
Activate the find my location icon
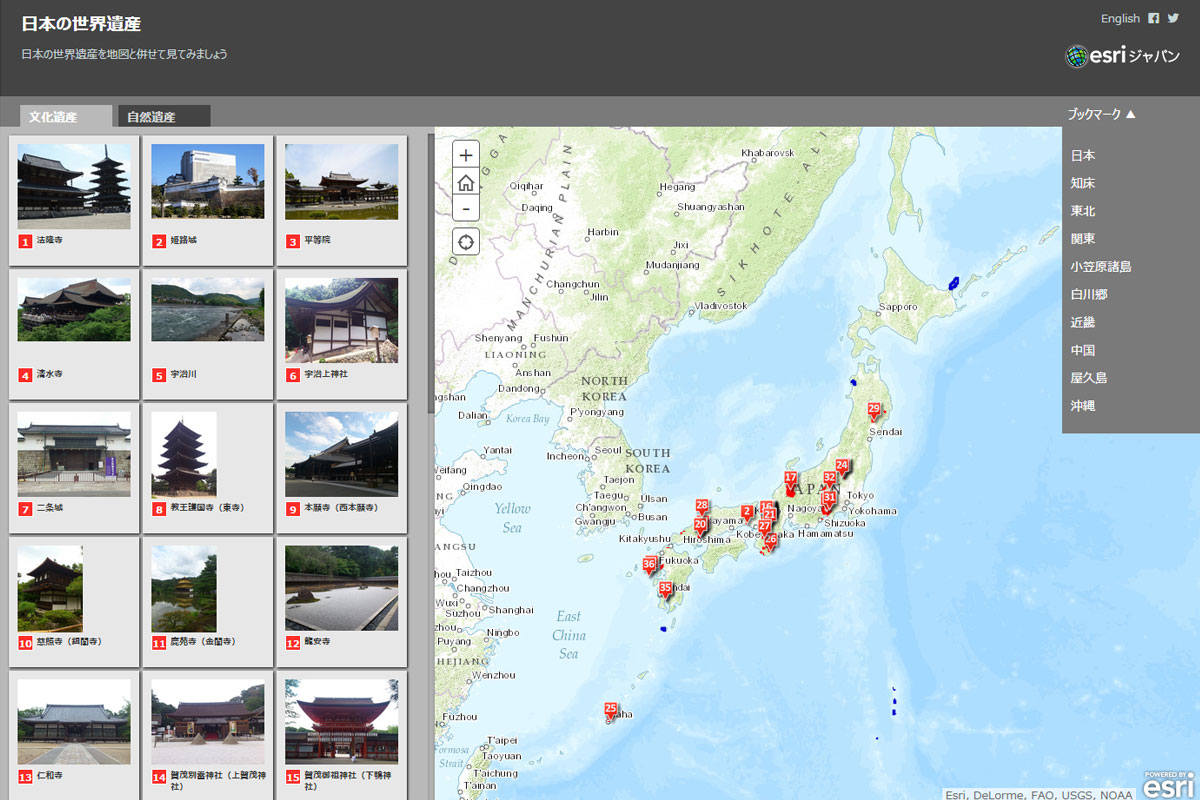pos(465,241)
